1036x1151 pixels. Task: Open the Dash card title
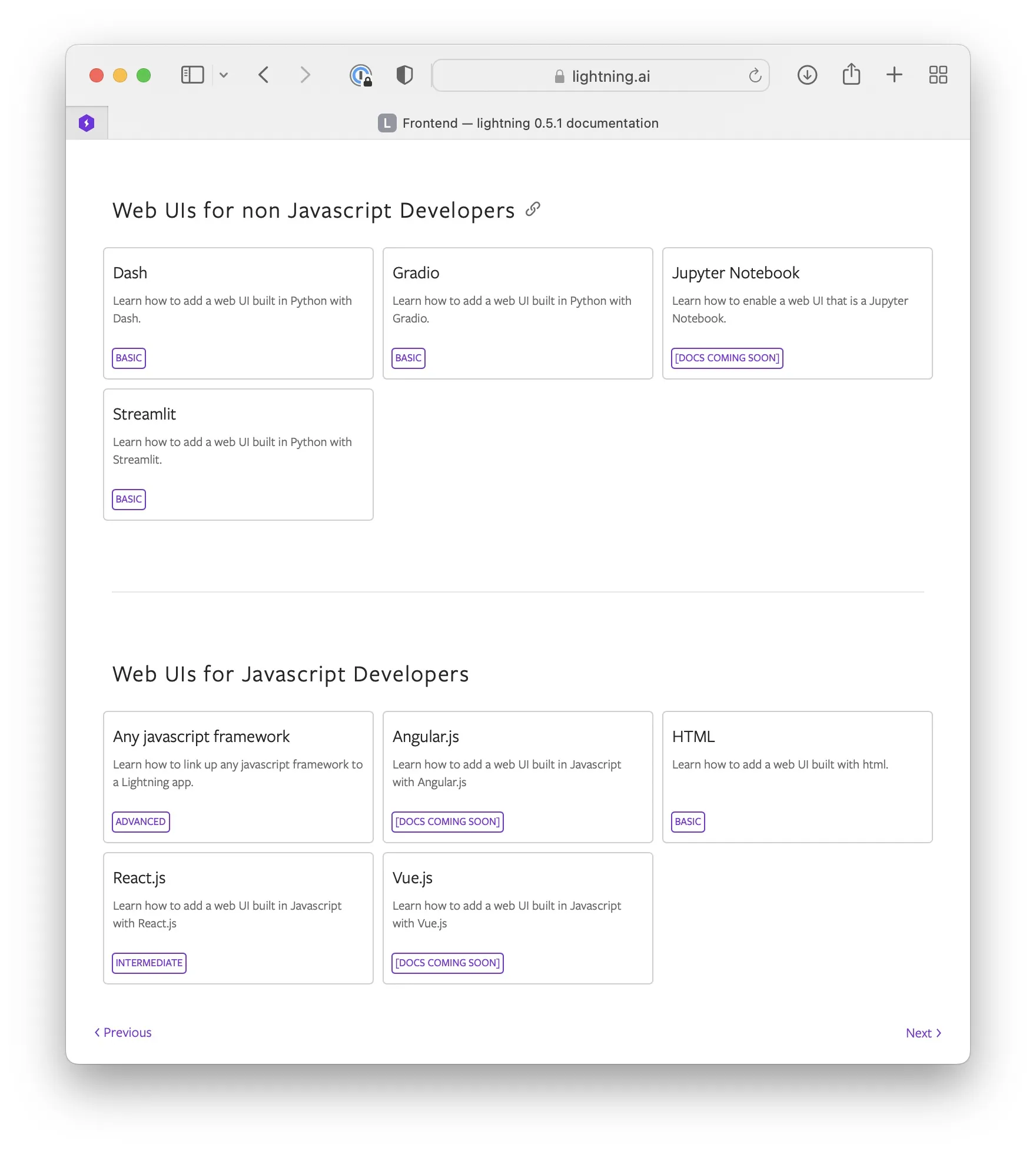click(130, 273)
